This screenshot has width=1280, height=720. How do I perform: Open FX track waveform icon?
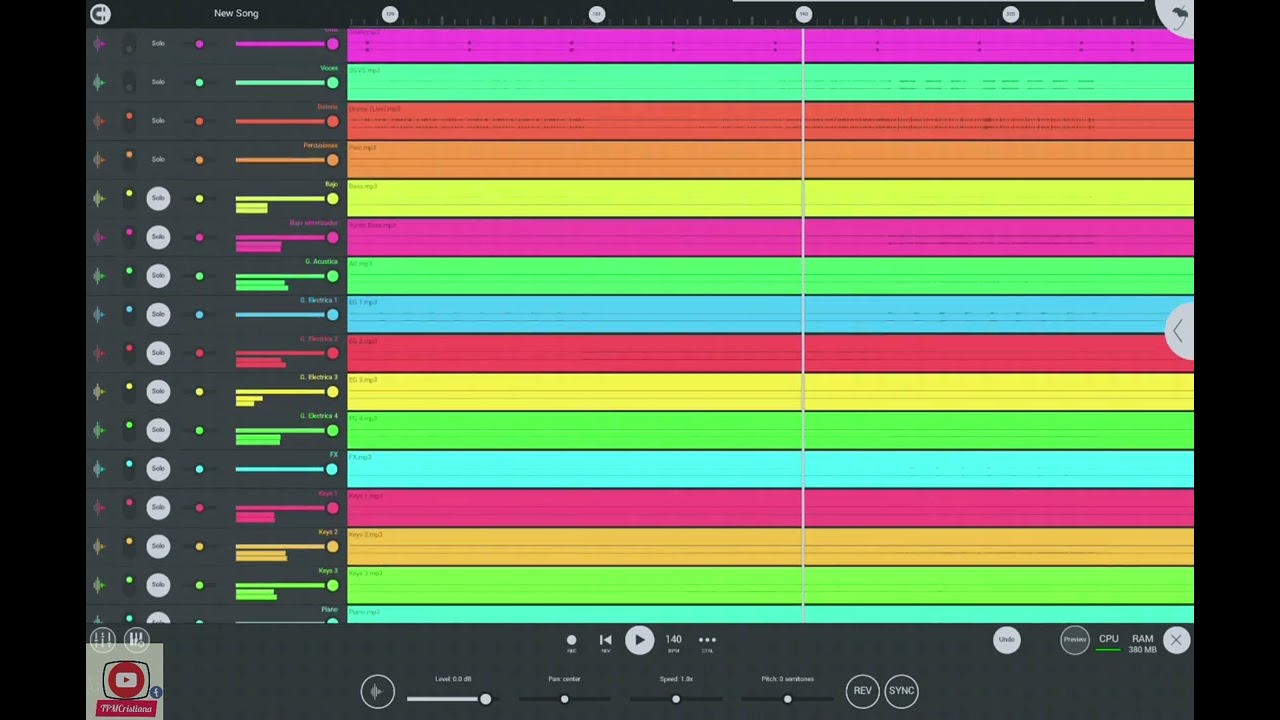(x=98, y=468)
